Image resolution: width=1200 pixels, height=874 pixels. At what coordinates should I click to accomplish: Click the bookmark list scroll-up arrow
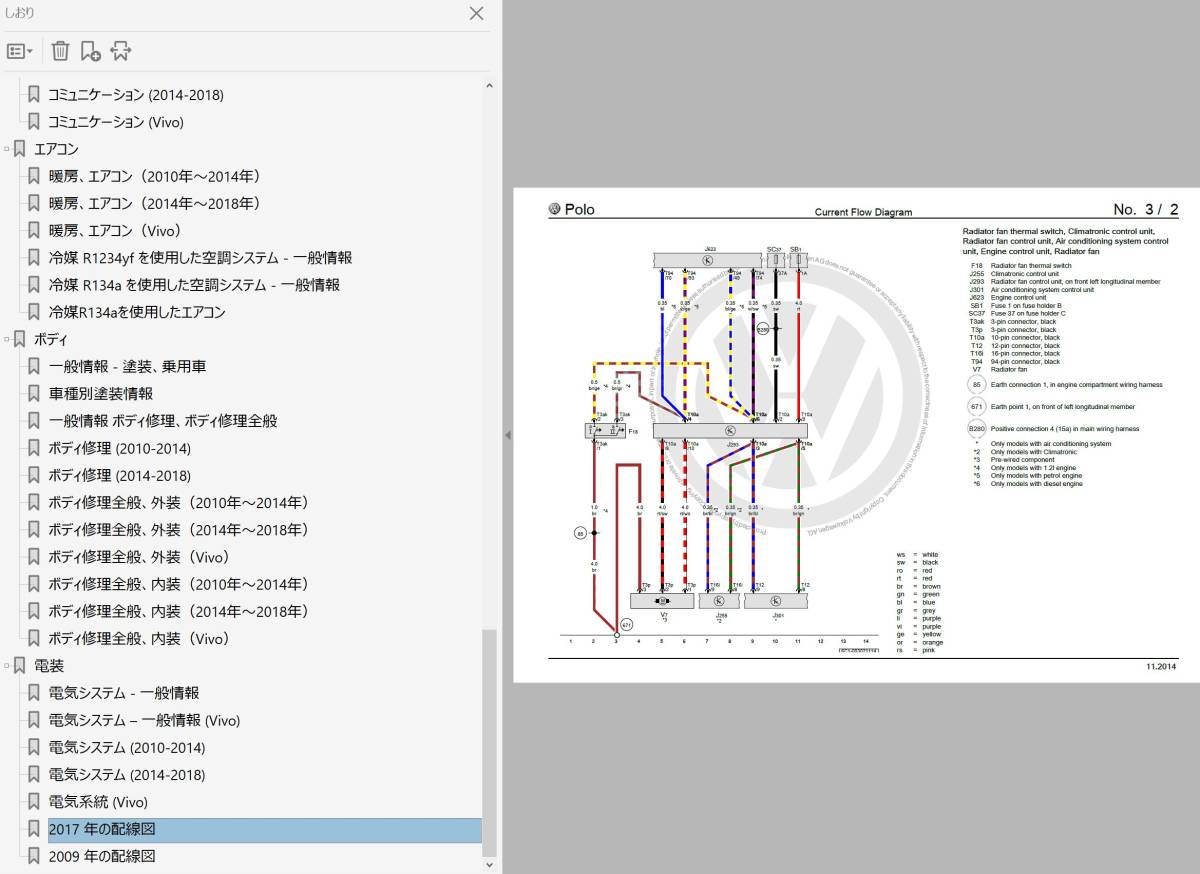(x=489, y=87)
